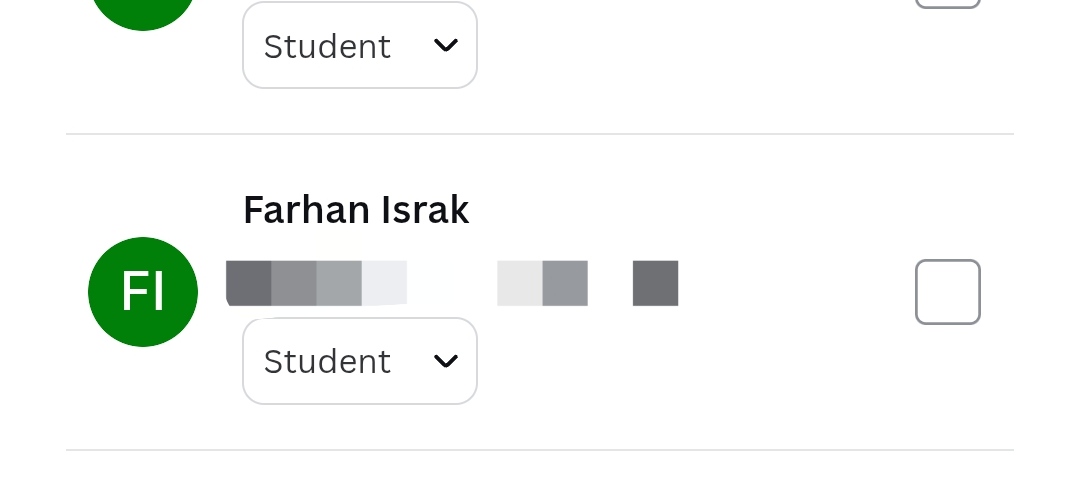Click the chevron arrow in Farhan Israk's role dropdown
This screenshot has height=504, width=1080.
click(x=445, y=361)
